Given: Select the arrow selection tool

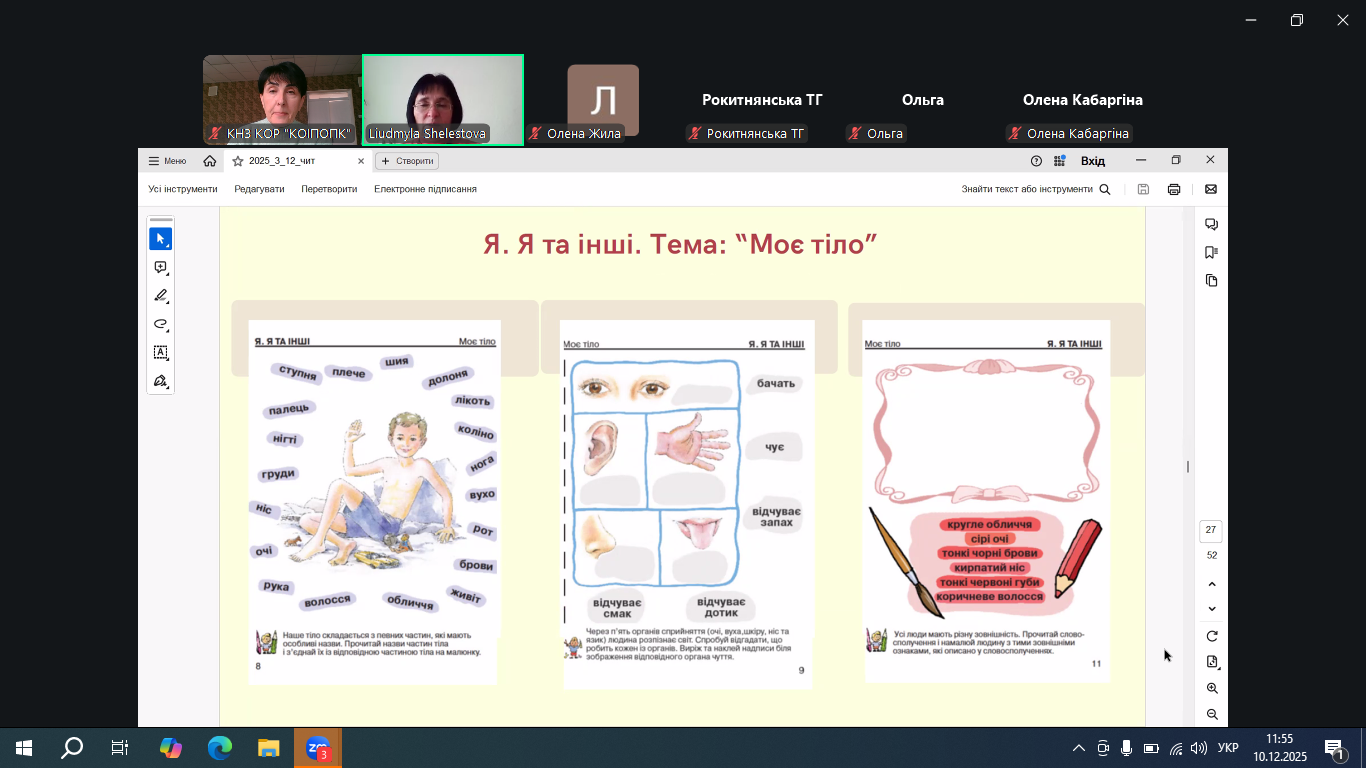Looking at the screenshot, I should pos(160,239).
